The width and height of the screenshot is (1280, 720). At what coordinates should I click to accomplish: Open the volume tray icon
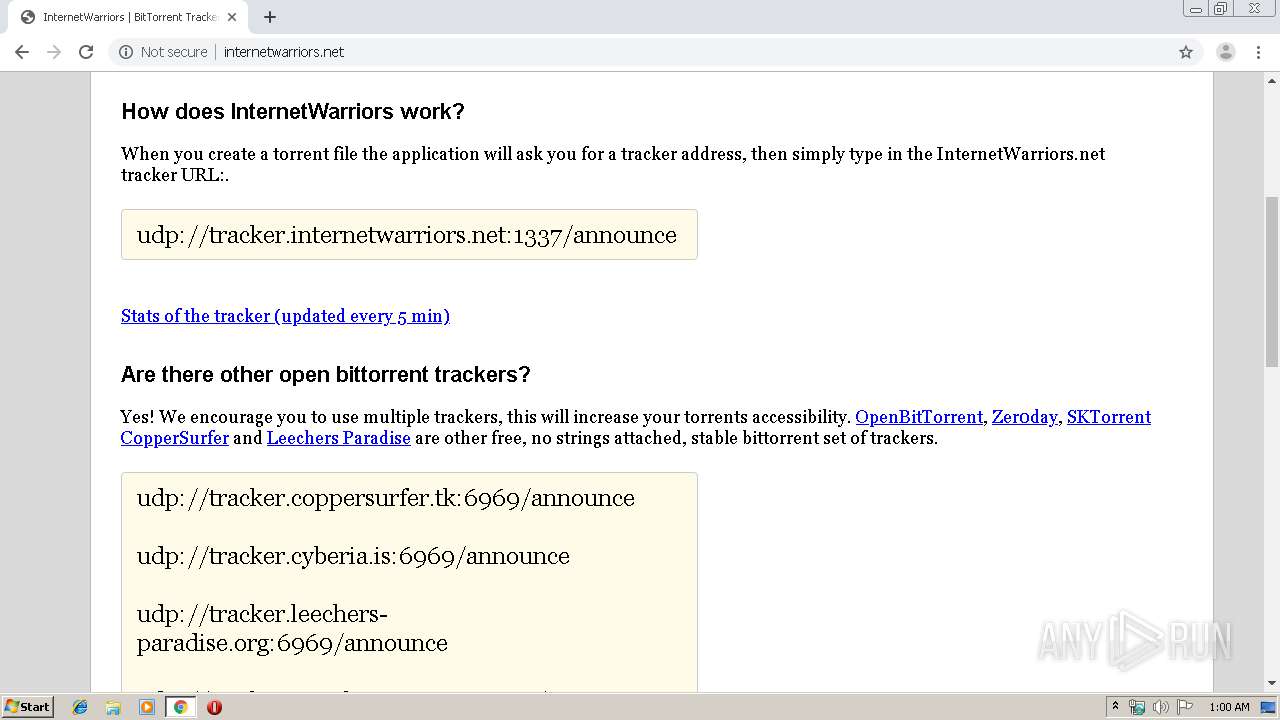point(1160,707)
